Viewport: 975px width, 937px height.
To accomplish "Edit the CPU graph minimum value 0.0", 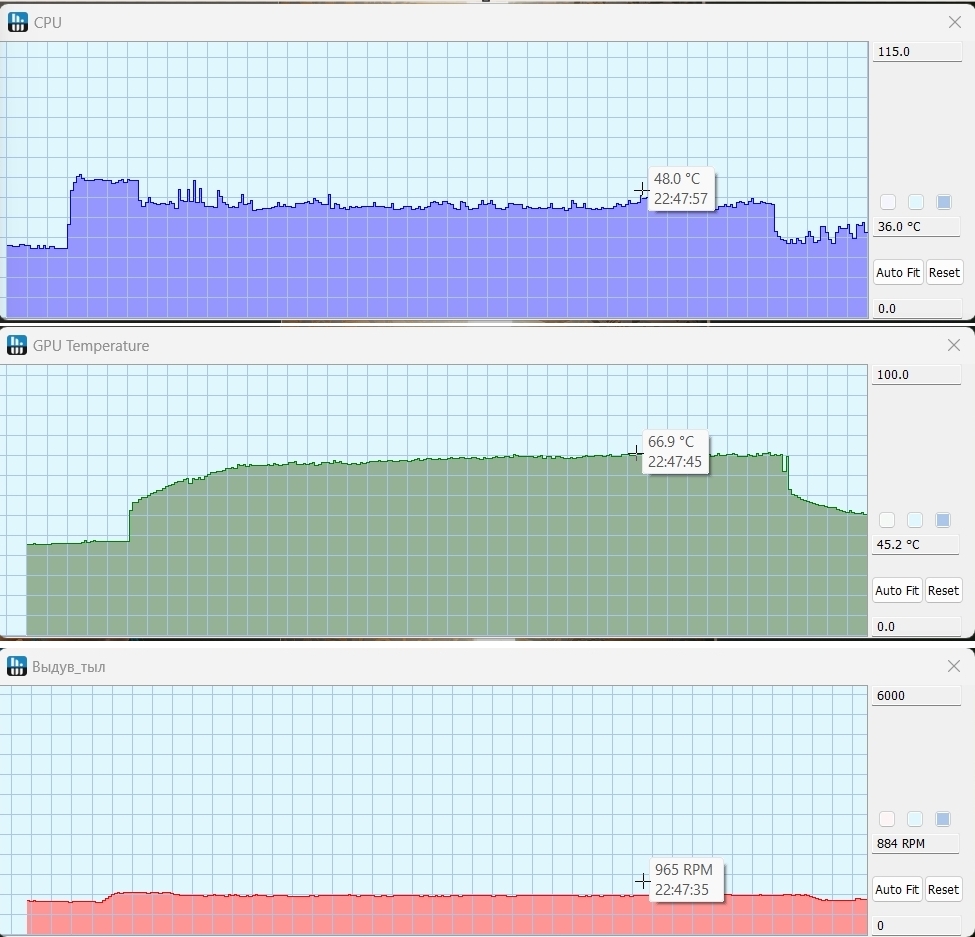I will [x=917, y=308].
